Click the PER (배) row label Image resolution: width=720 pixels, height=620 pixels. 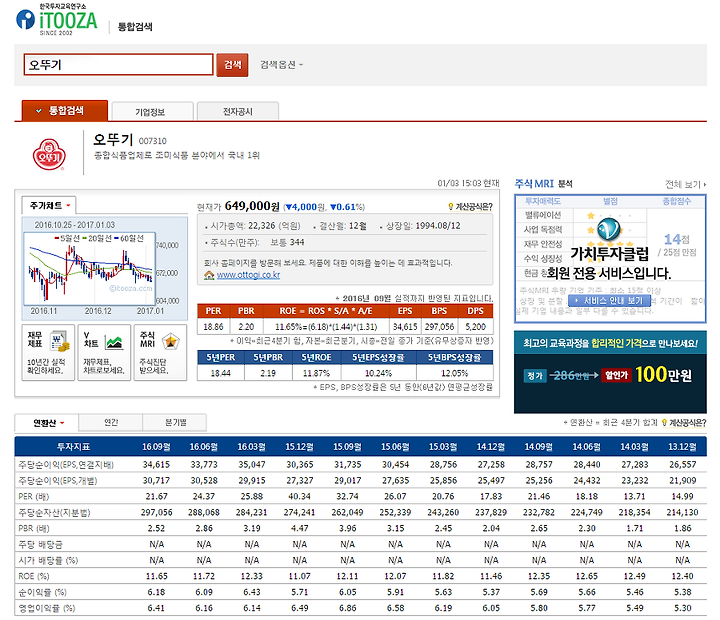pyautogui.click(x=34, y=496)
